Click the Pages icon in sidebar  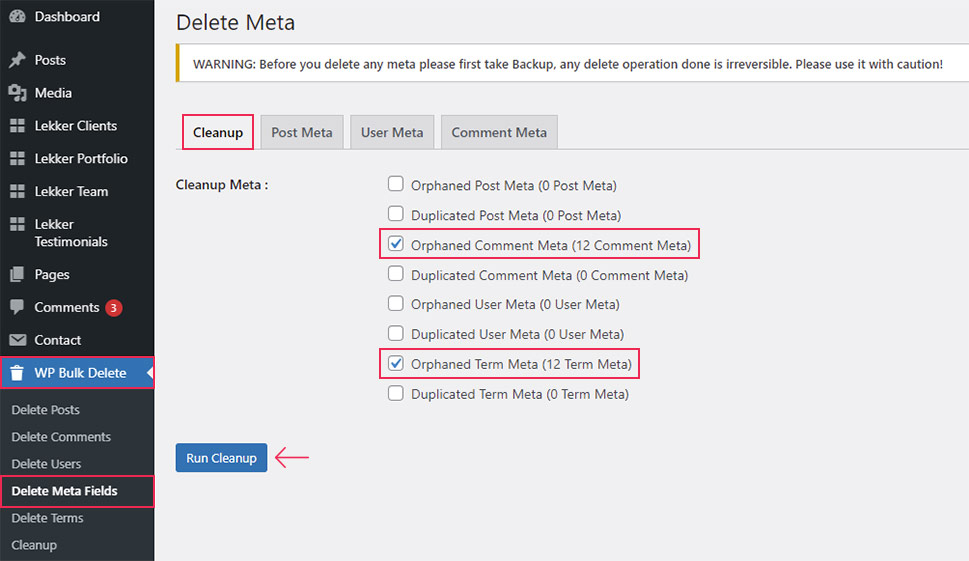(x=17, y=274)
